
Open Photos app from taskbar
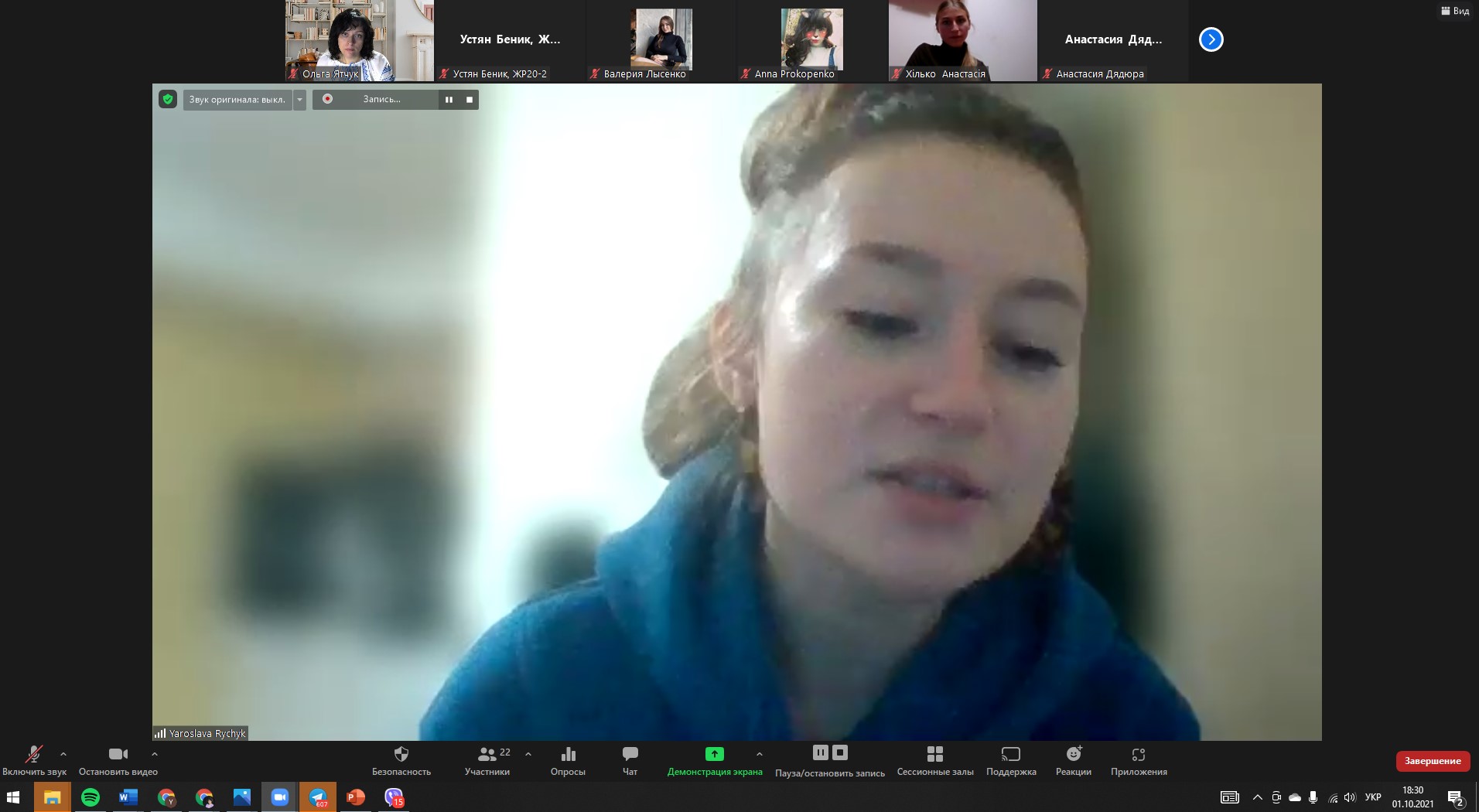242,797
